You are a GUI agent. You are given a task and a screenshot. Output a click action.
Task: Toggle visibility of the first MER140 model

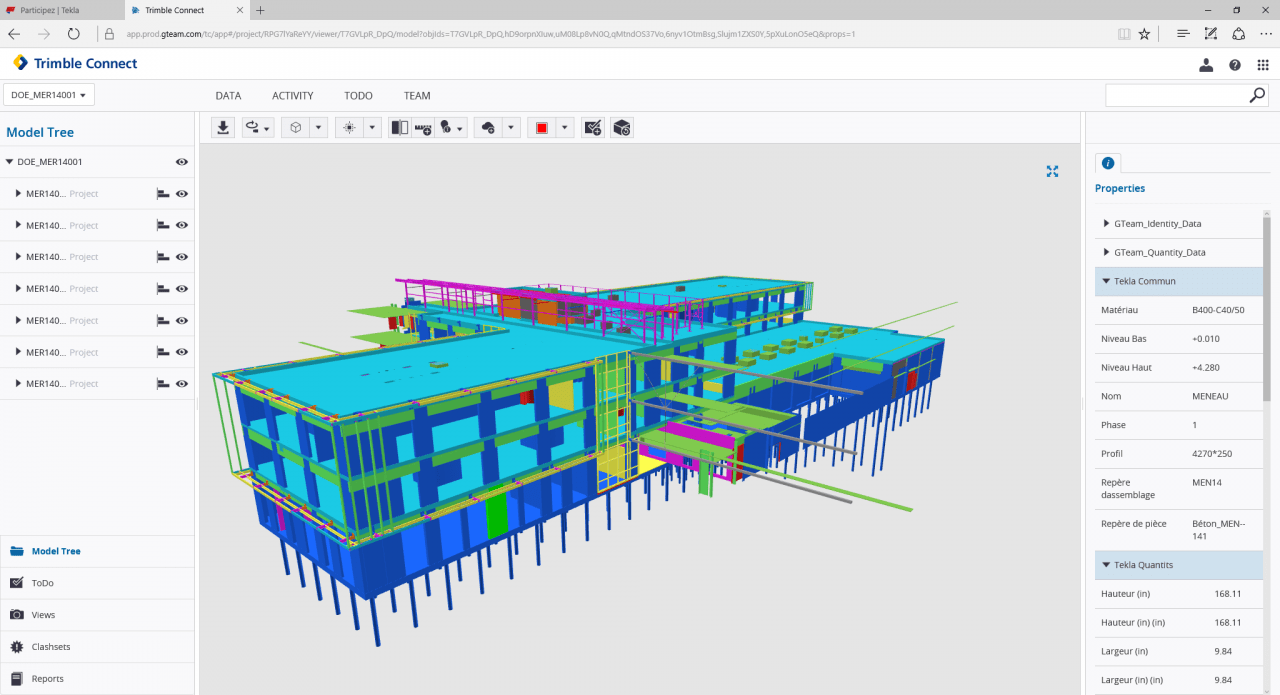[x=182, y=194]
